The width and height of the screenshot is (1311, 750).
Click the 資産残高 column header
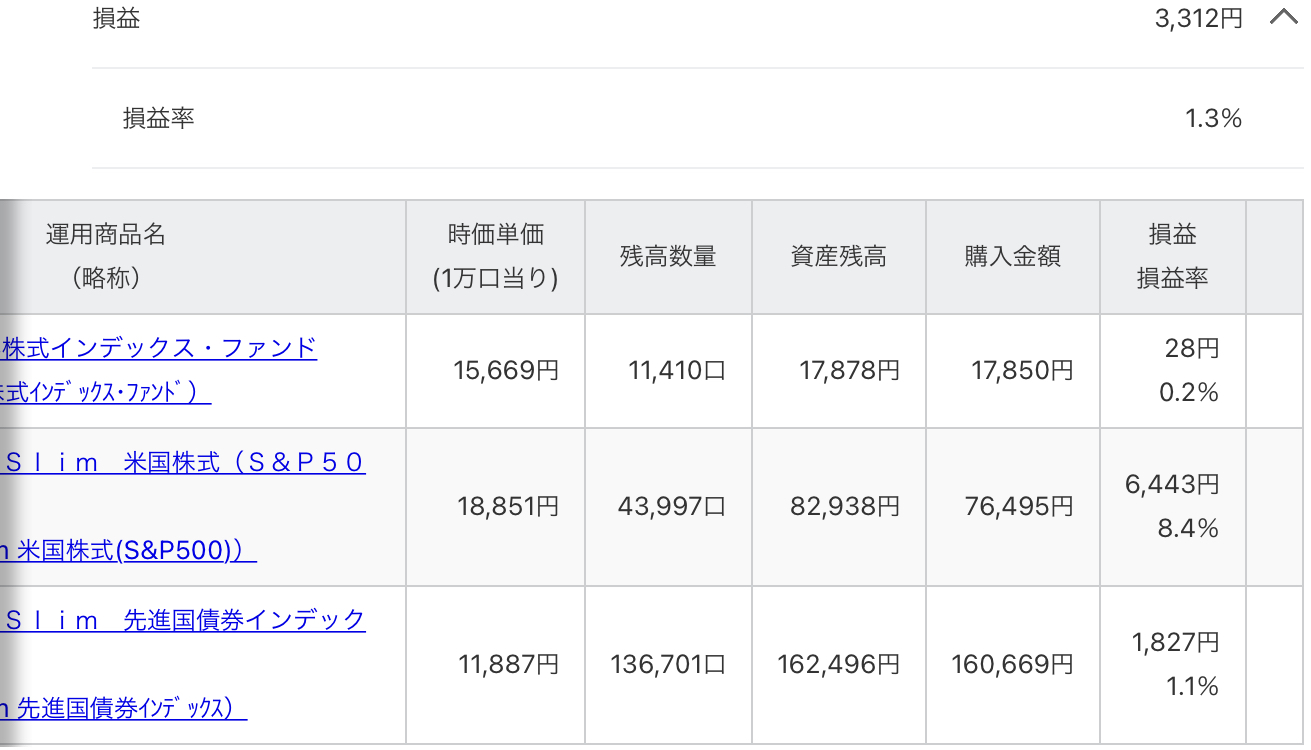click(838, 256)
